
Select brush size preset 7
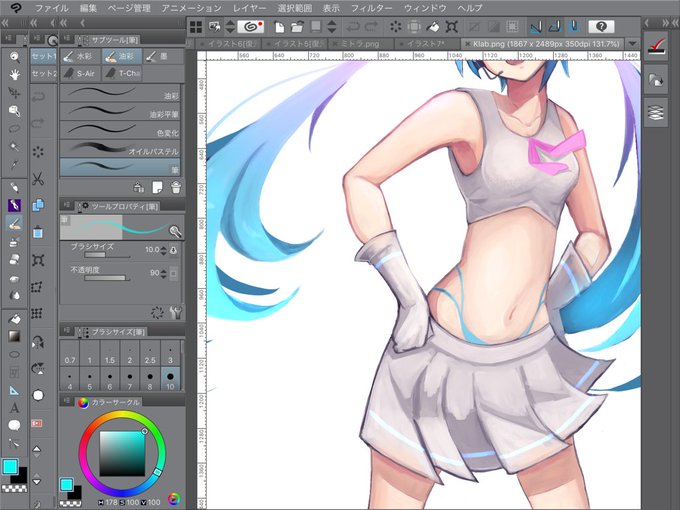130,379
